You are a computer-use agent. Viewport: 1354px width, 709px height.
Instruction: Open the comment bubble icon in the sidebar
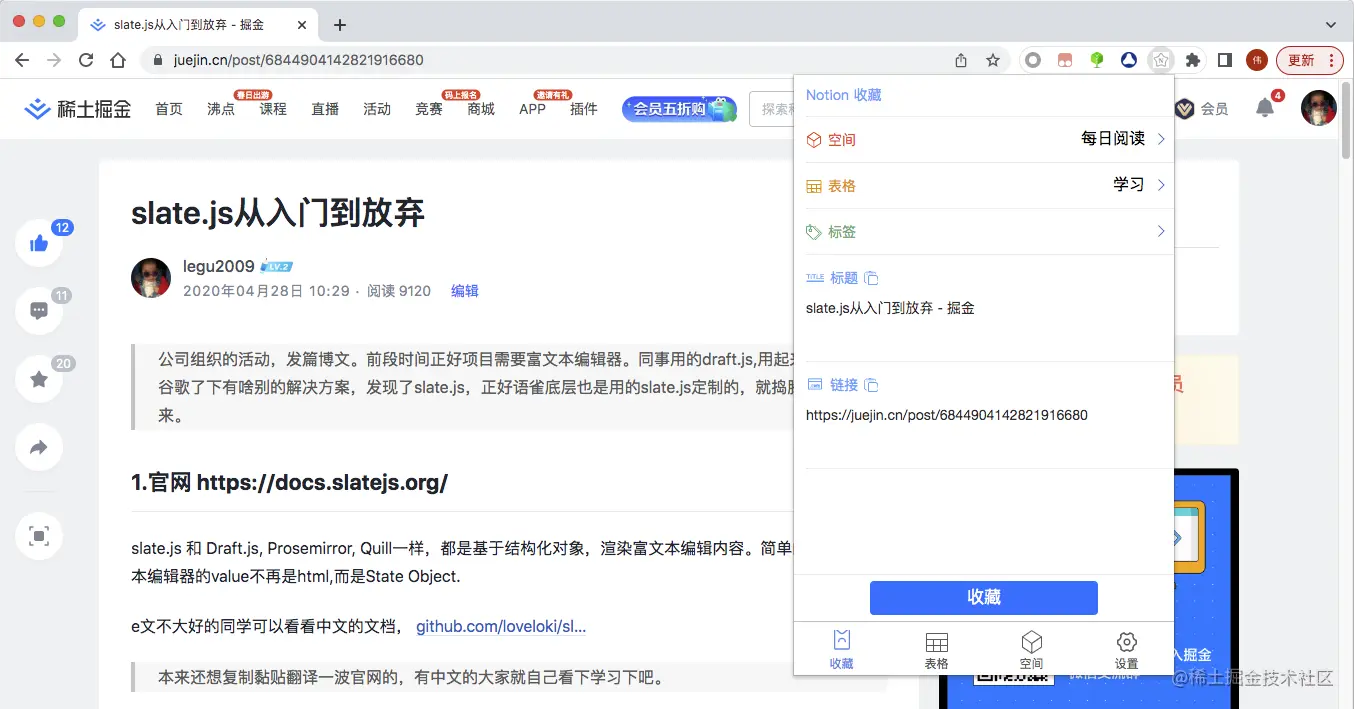click(x=38, y=311)
